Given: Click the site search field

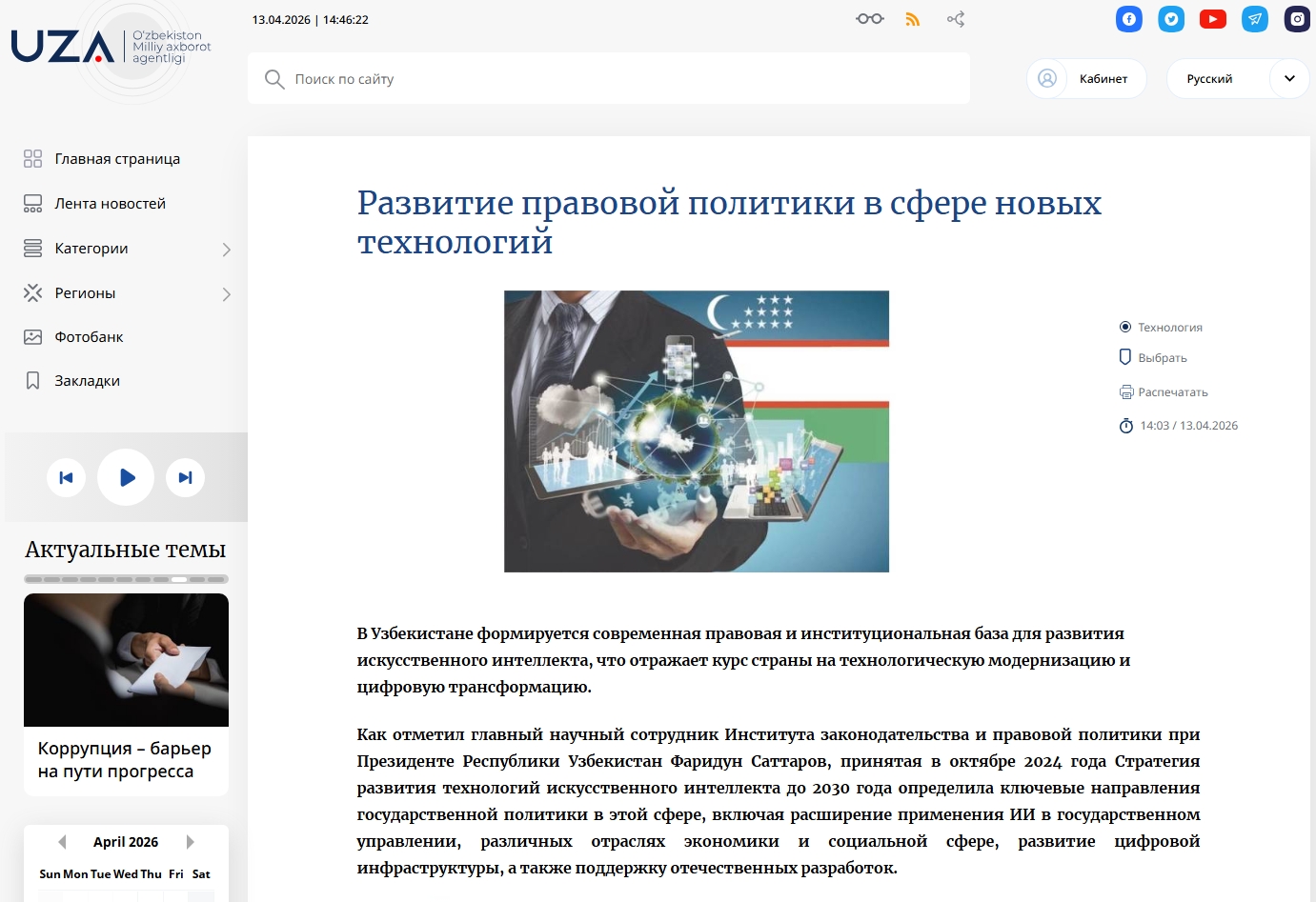Looking at the screenshot, I should 610,79.
